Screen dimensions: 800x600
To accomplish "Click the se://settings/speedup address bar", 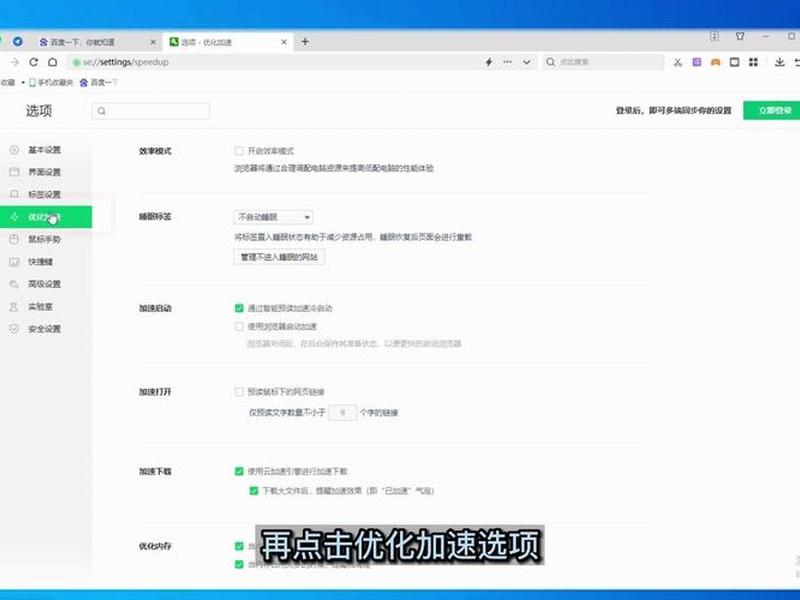I will pyautogui.click(x=276, y=62).
